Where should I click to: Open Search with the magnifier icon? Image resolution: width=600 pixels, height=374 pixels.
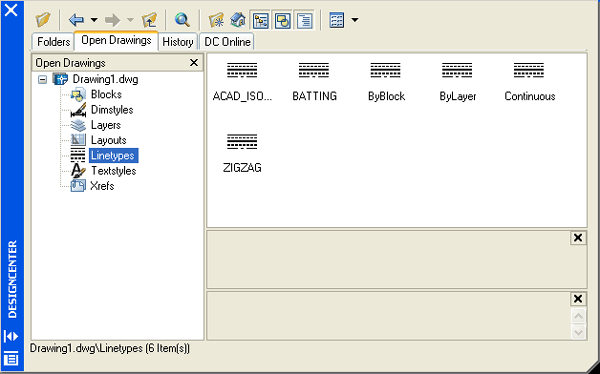point(182,20)
